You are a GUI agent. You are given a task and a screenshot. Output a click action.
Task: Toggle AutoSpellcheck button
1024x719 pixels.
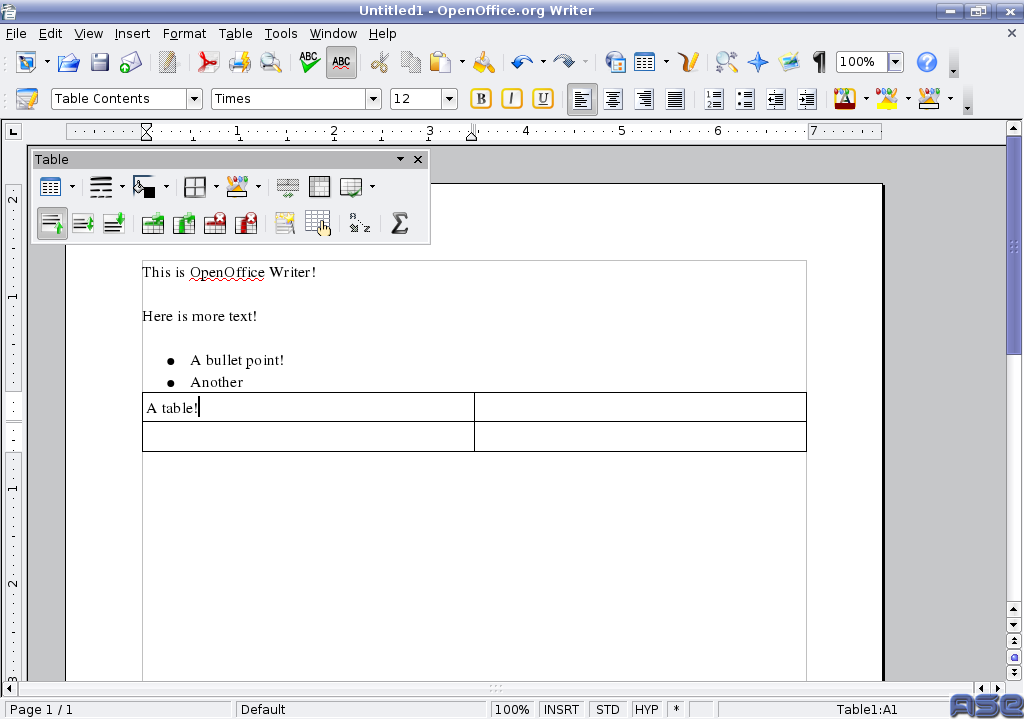coord(341,63)
